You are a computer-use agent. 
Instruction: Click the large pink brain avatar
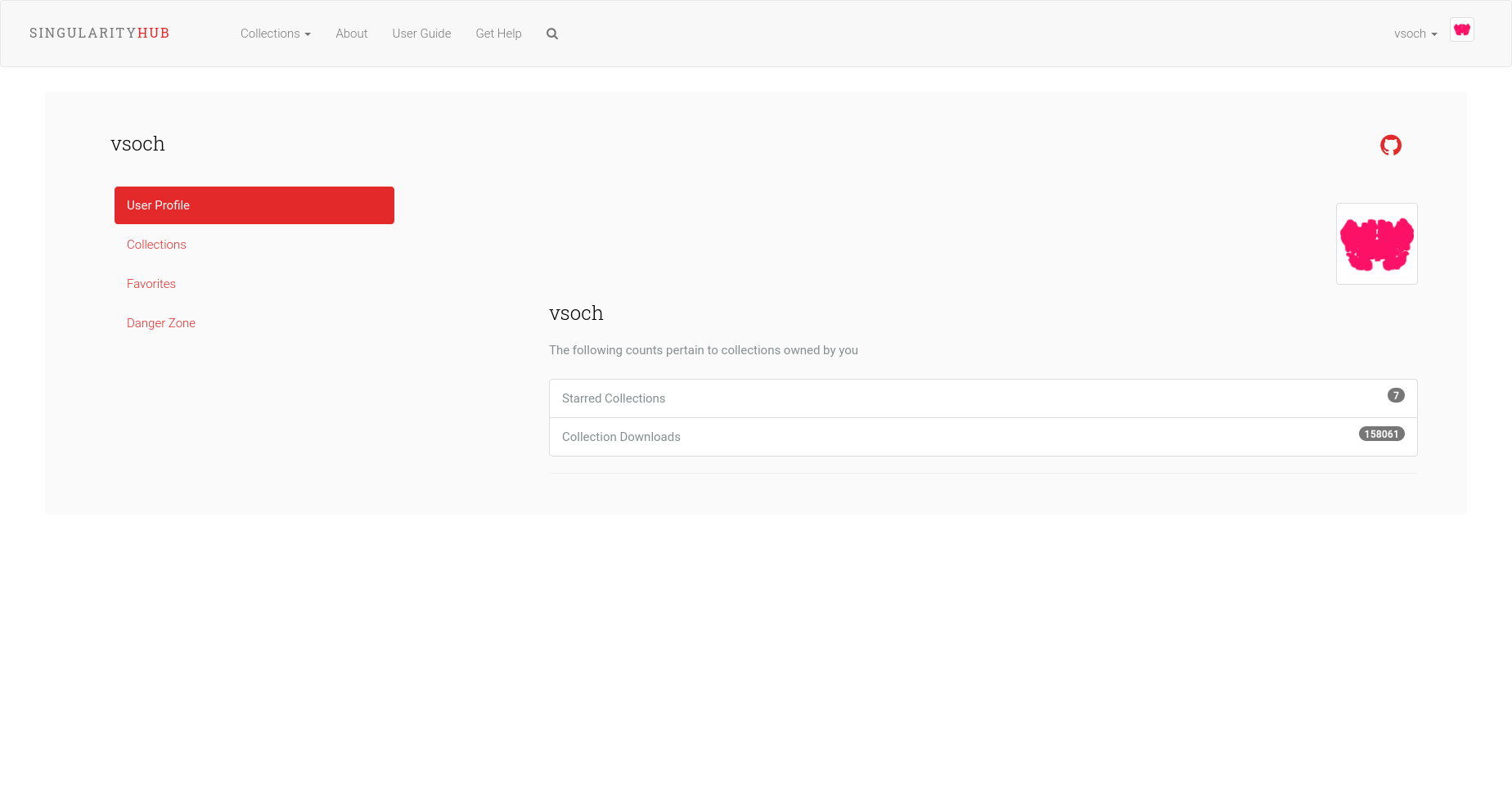click(x=1377, y=244)
